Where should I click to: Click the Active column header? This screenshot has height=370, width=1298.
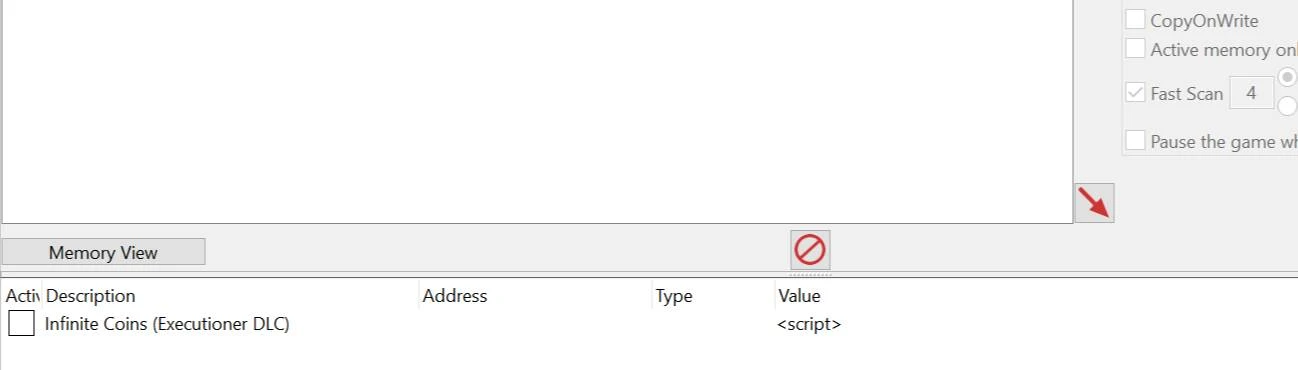[22, 296]
